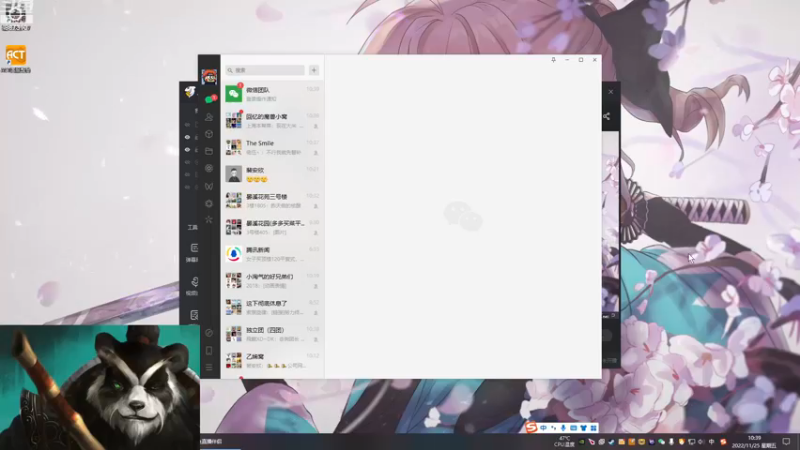The image size is (800, 450).
Task: Open the hamburger settings menu in WeChat sidebar
Action: coord(209,367)
